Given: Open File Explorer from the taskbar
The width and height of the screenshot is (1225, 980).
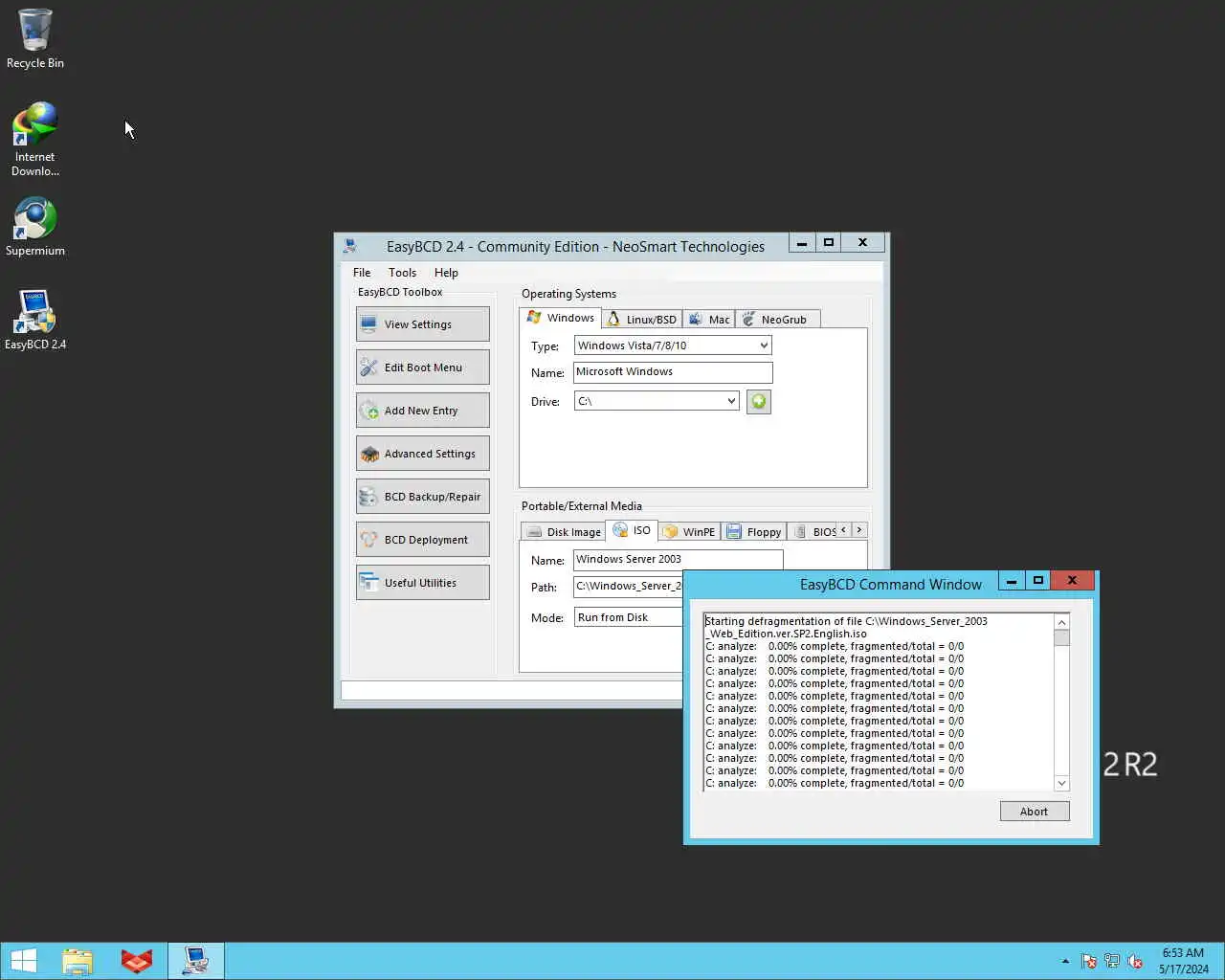Looking at the screenshot, I should [x=78, y=961].
